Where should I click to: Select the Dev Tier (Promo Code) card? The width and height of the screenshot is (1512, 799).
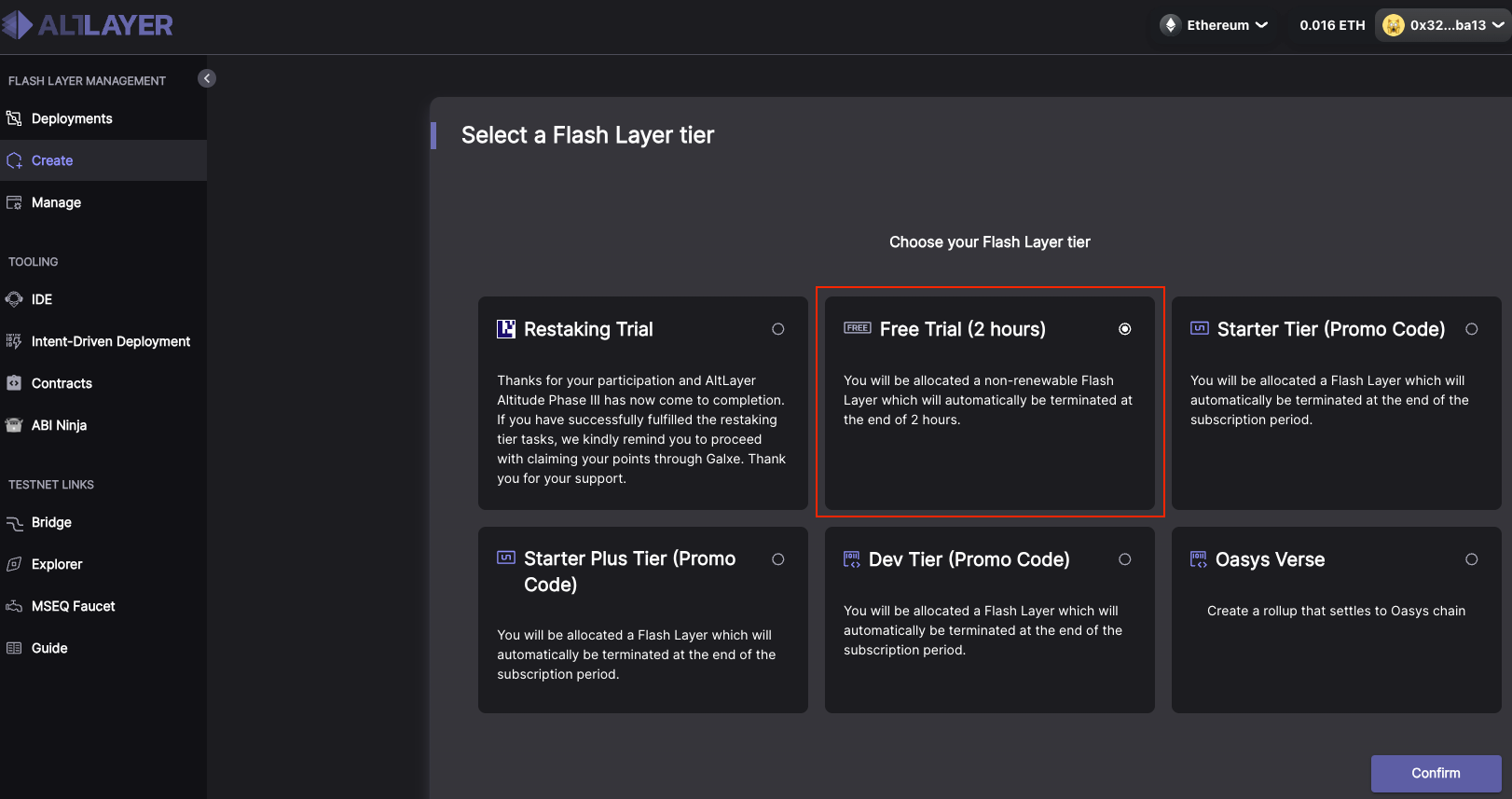click(x=989, y=619)
